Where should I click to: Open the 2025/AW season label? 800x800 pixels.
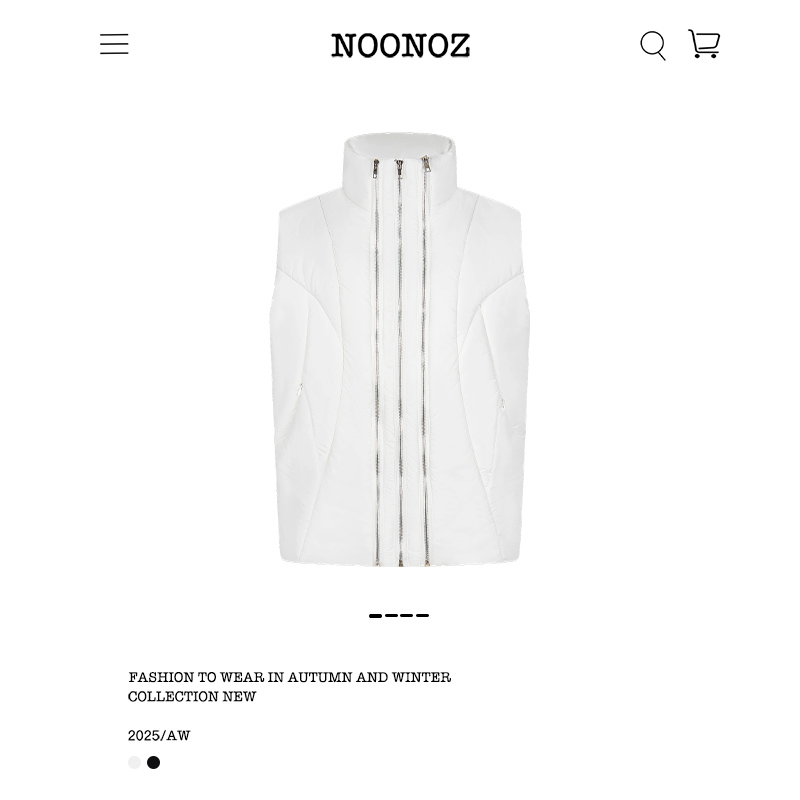[x=159, y=736]
